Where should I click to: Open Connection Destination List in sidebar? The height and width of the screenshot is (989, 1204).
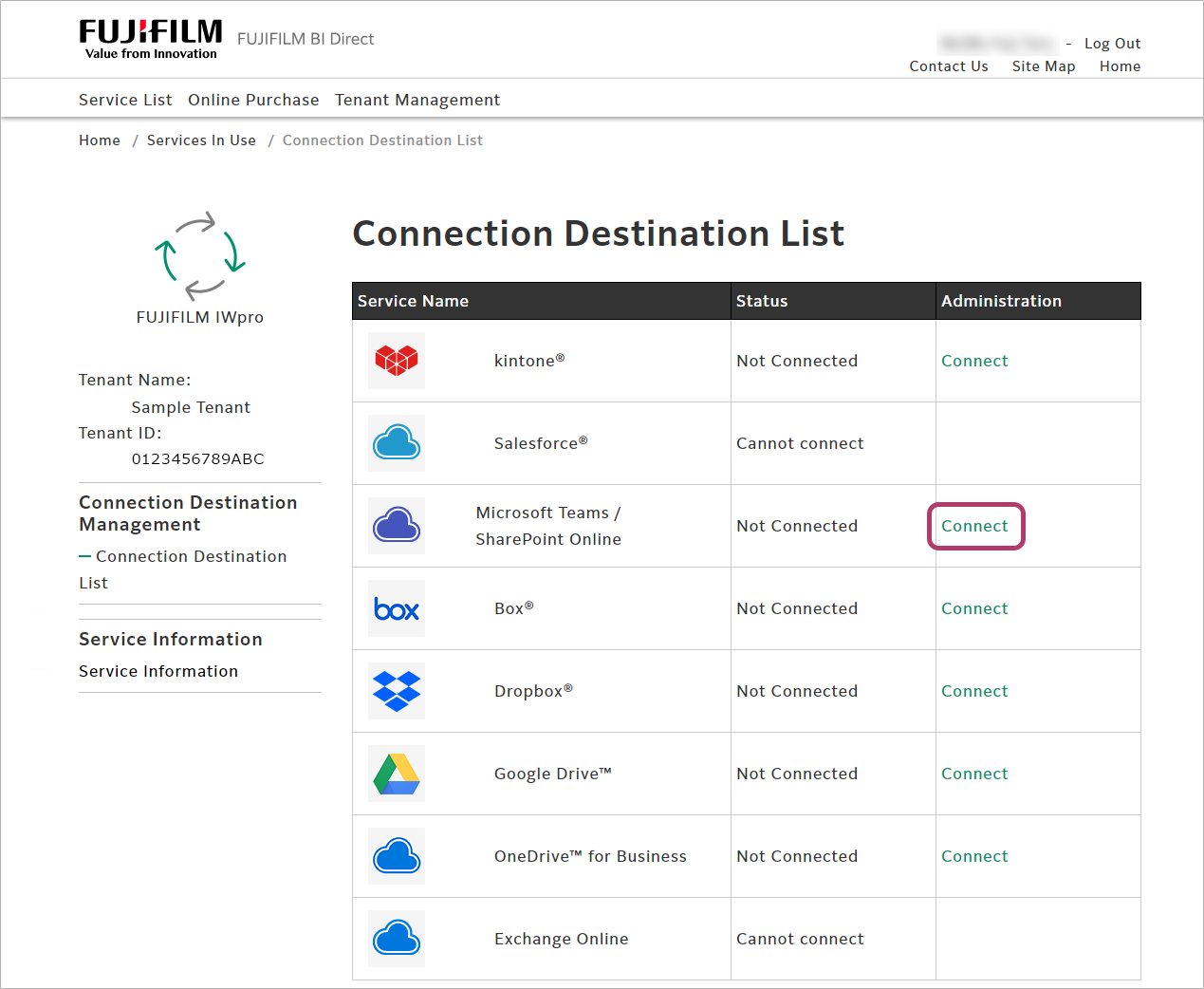(x=183, y=569)
